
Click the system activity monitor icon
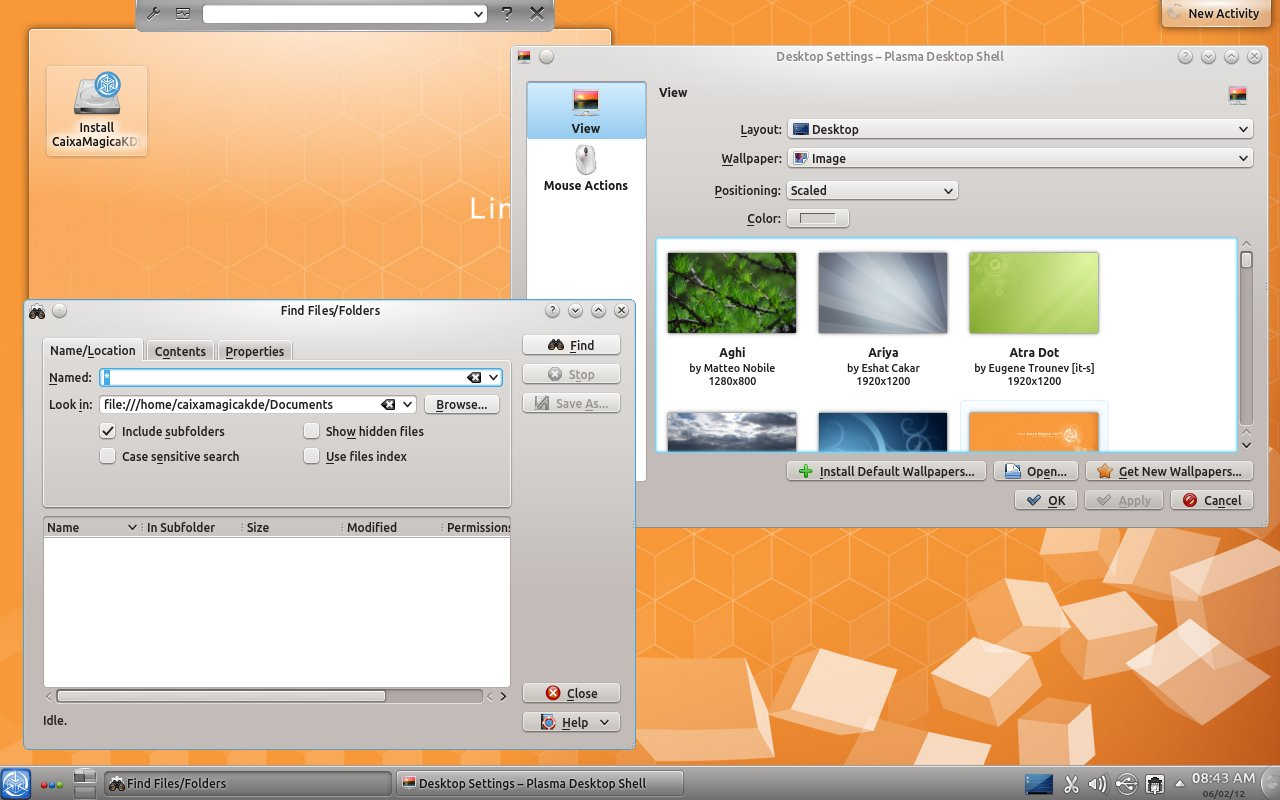[x=182, y=14]
